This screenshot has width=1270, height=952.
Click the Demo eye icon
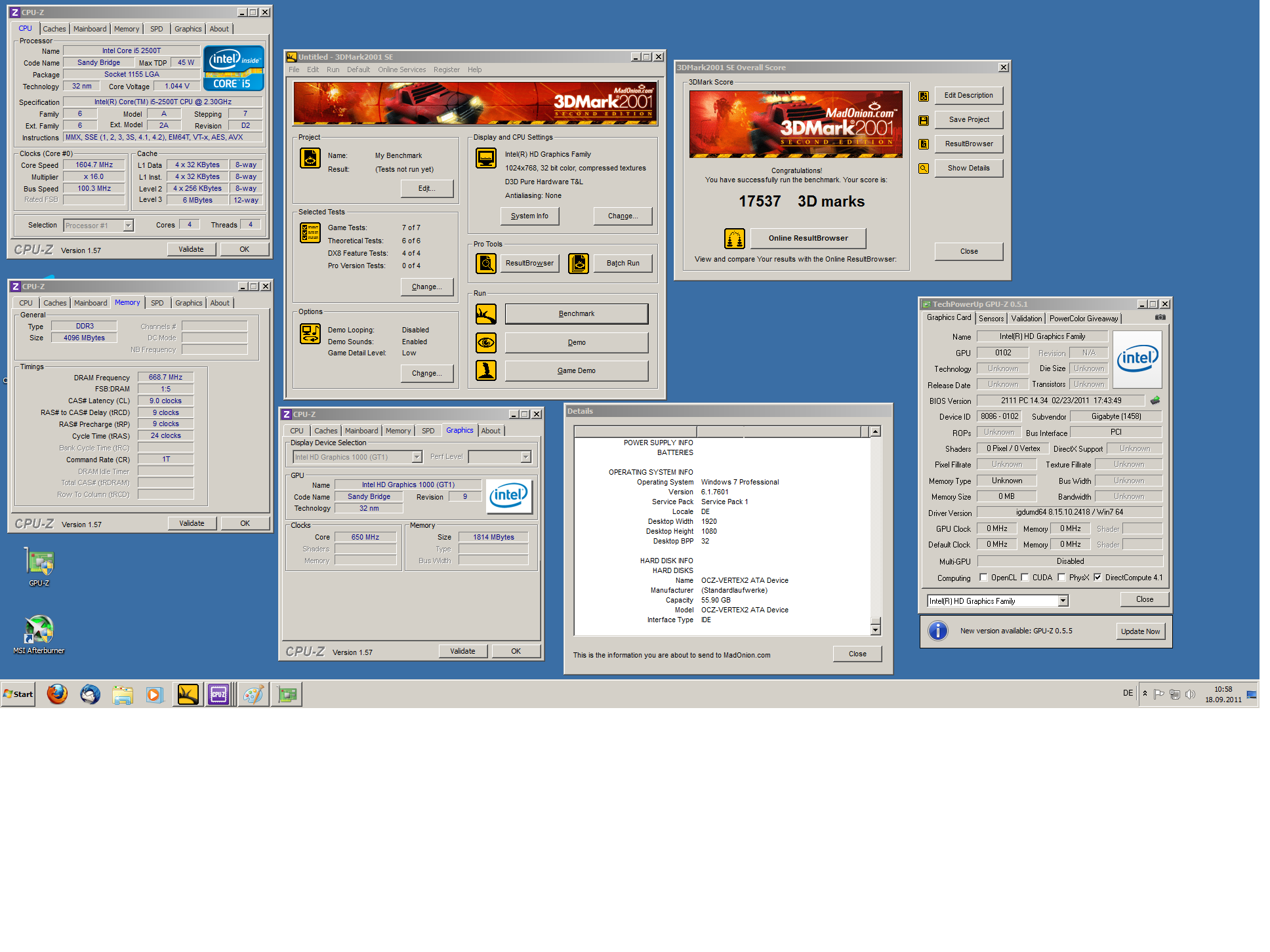click(x=486, y=342)
